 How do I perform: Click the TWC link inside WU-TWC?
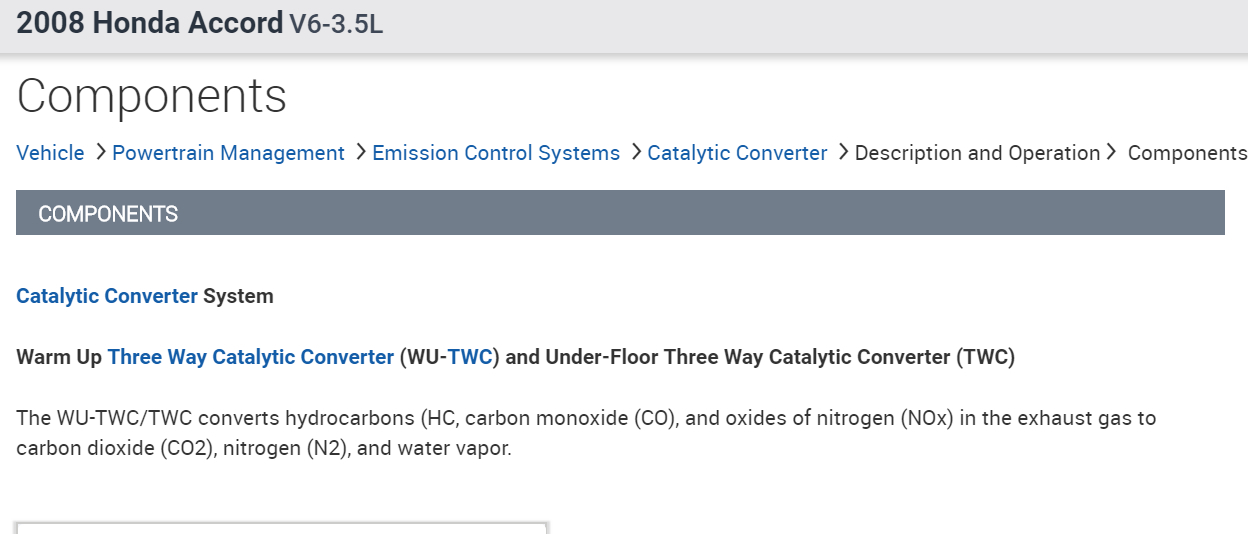click(x=470, y=357)
